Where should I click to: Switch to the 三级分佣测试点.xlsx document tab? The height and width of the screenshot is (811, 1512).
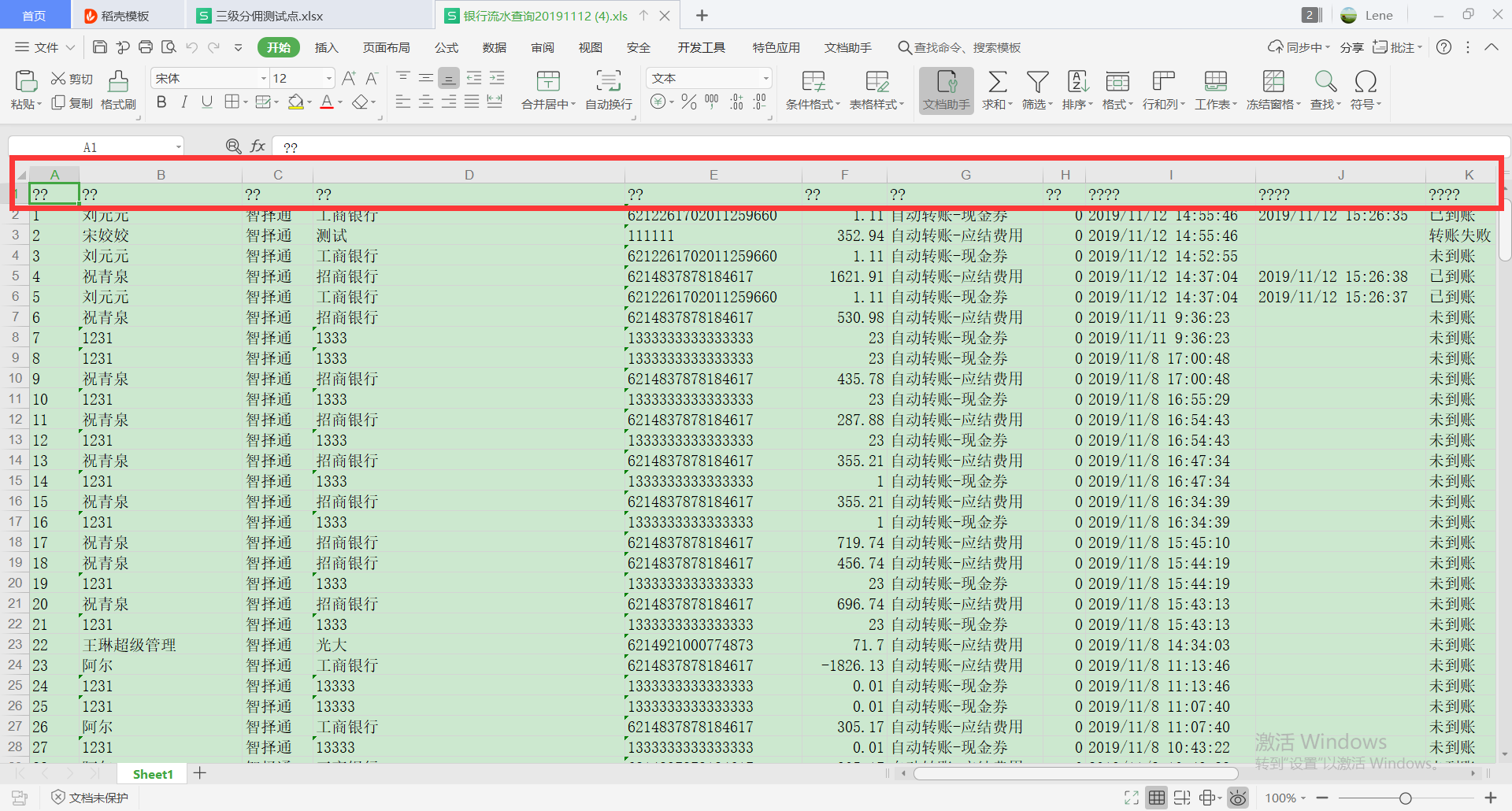tap(269, 16)
